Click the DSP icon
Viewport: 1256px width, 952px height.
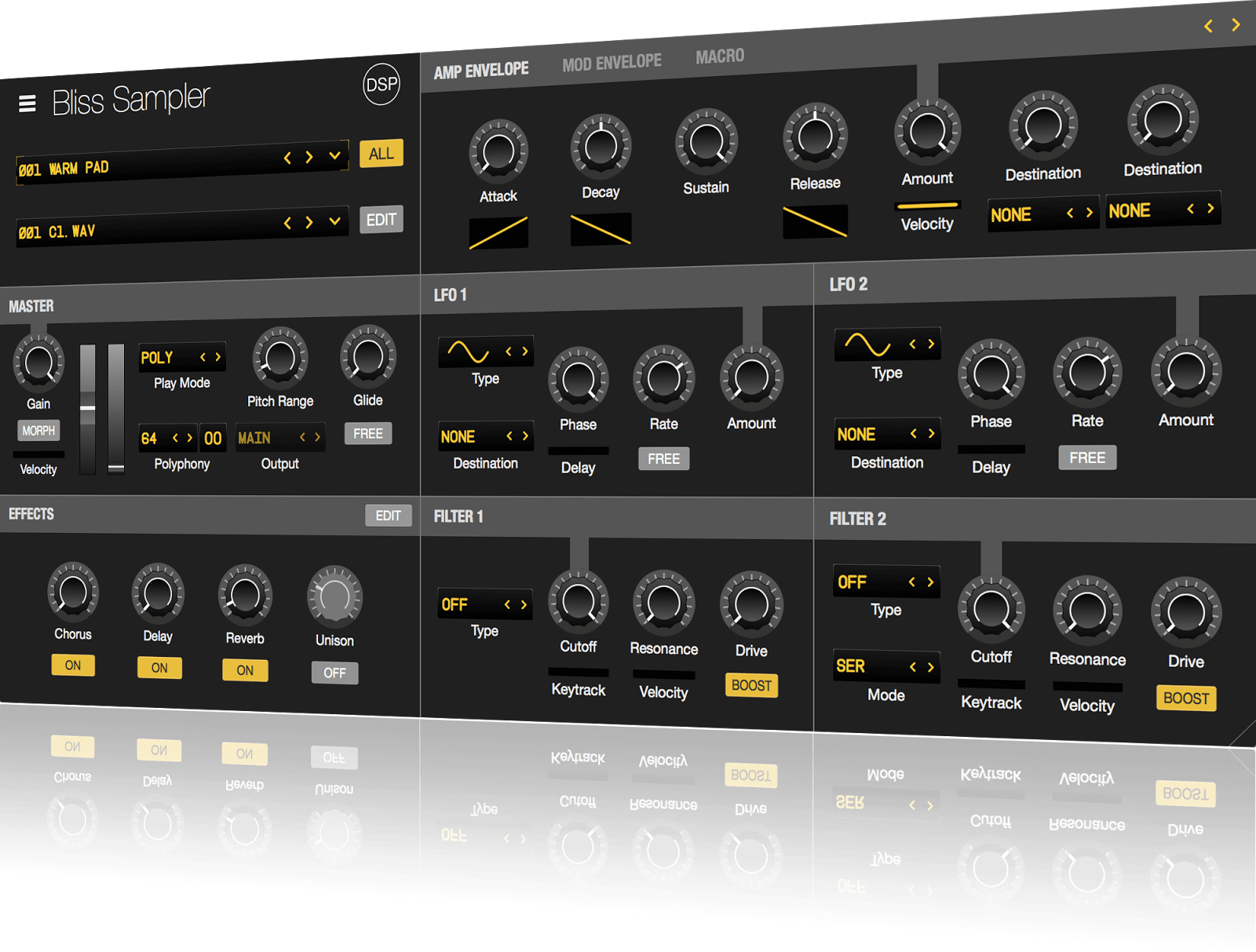[382, 85]
